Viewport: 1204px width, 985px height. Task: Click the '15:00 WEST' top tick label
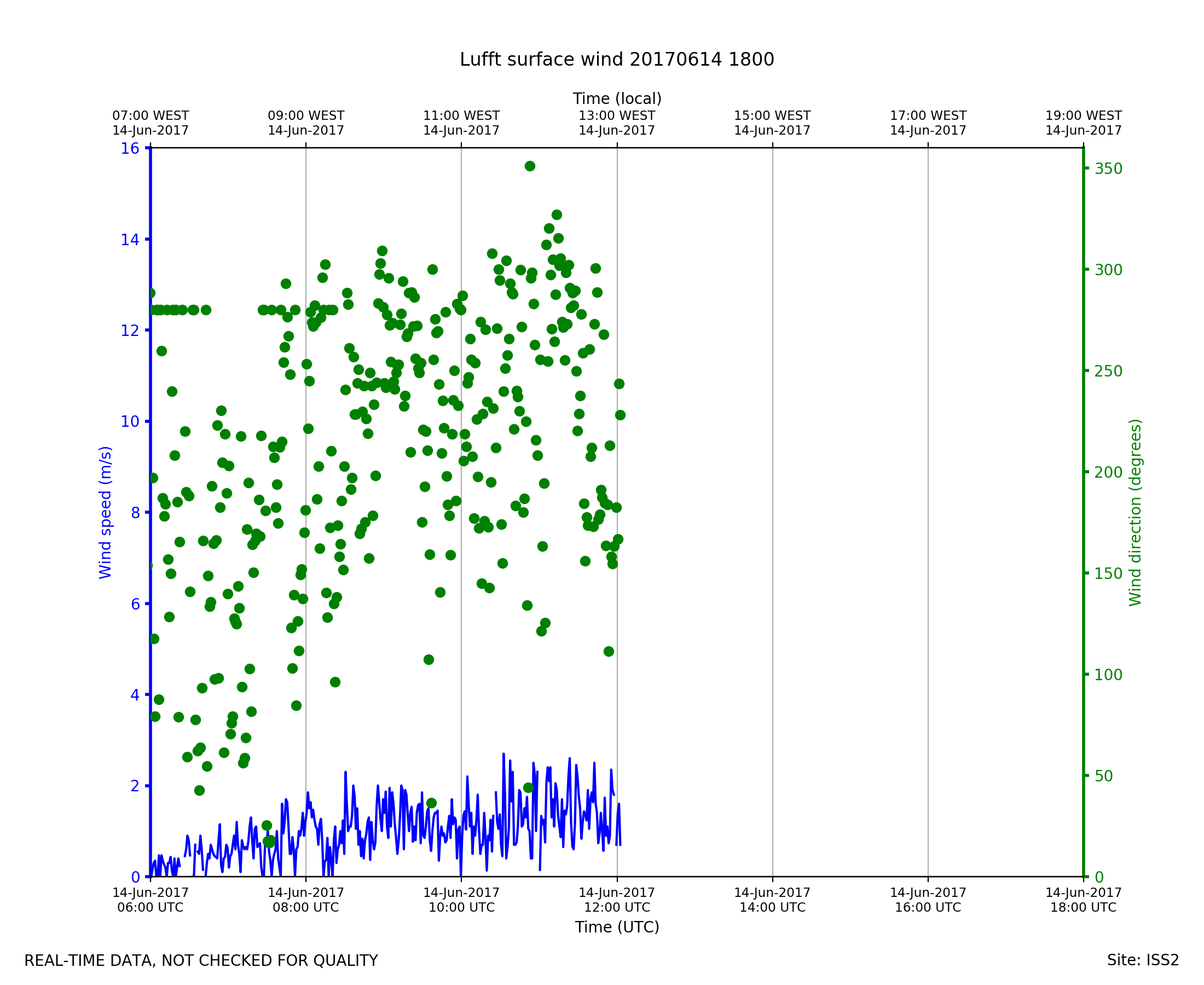click(772, 116)
